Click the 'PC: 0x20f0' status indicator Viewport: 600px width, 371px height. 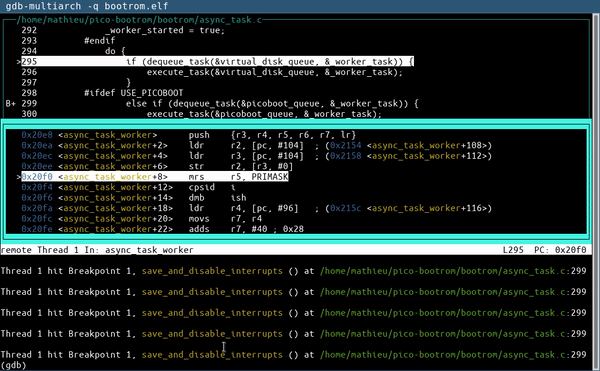560,250
